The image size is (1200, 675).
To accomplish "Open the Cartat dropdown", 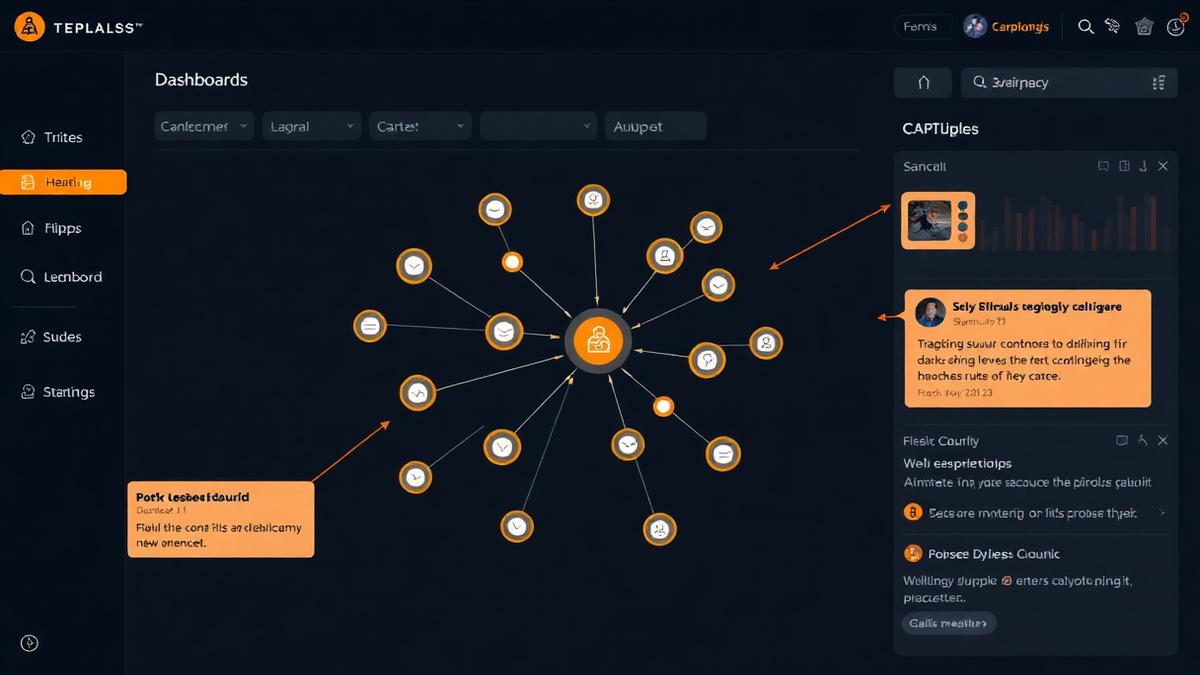I will coord(420,126).
